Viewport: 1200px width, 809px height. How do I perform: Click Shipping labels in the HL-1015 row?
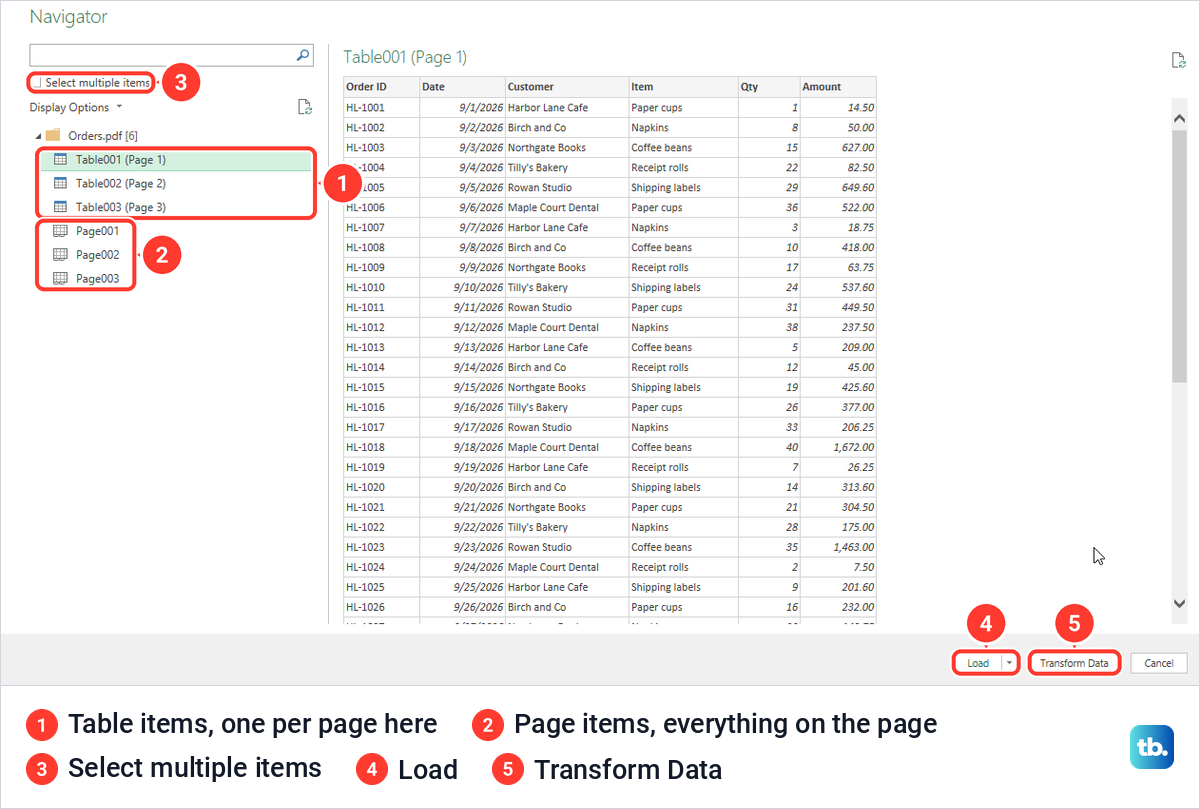[682, 387]
